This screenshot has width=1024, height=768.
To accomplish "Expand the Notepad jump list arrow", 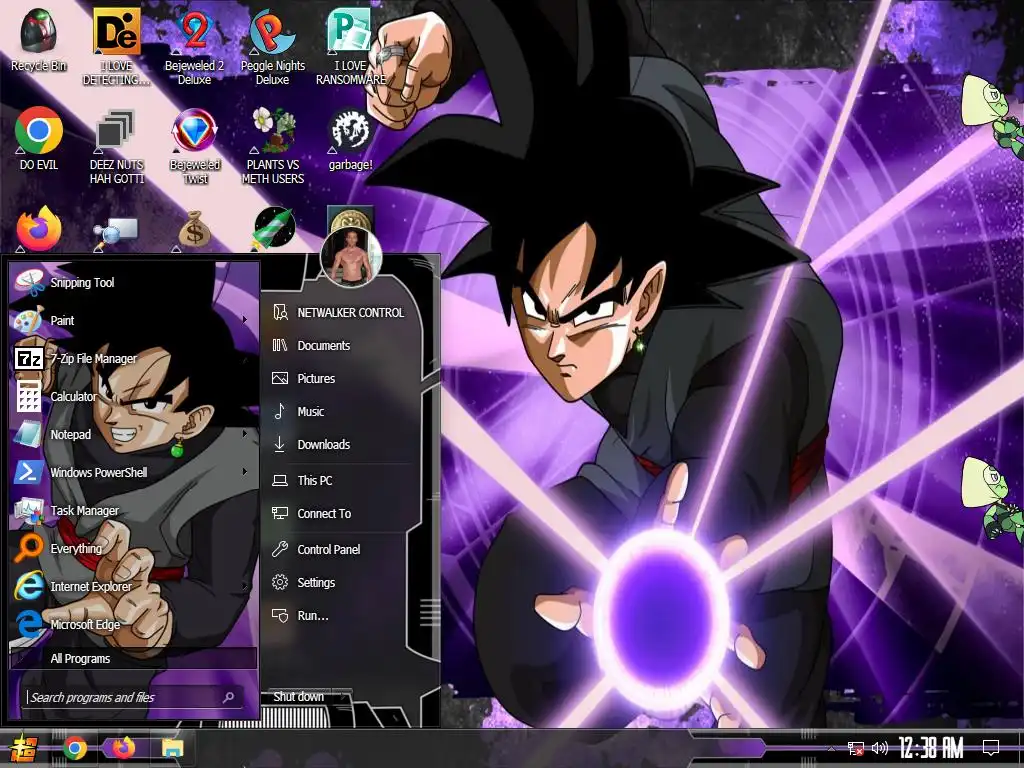I will pyautogui.click(x=245, y=434).
